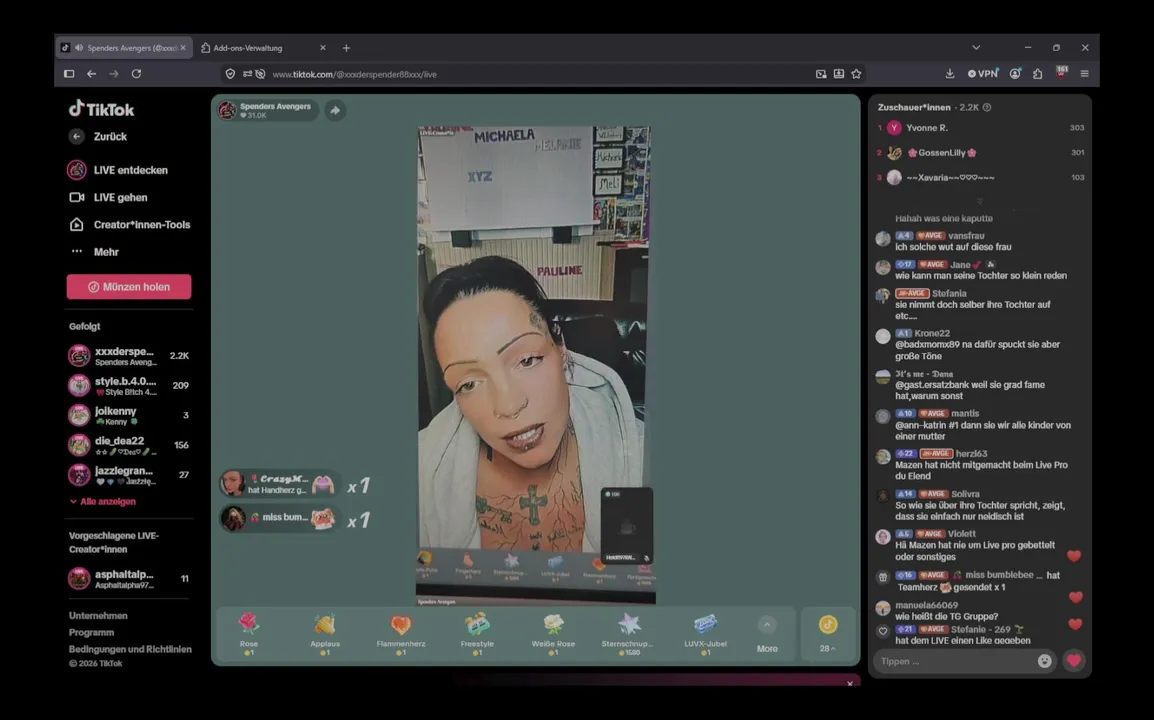Open the TikTok home logo

click(102, 110)
